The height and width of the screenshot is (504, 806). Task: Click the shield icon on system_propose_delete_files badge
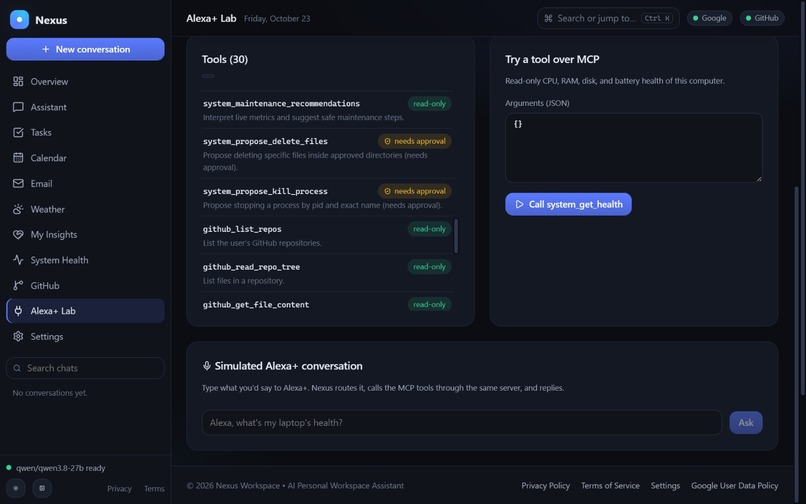[388, 141]
